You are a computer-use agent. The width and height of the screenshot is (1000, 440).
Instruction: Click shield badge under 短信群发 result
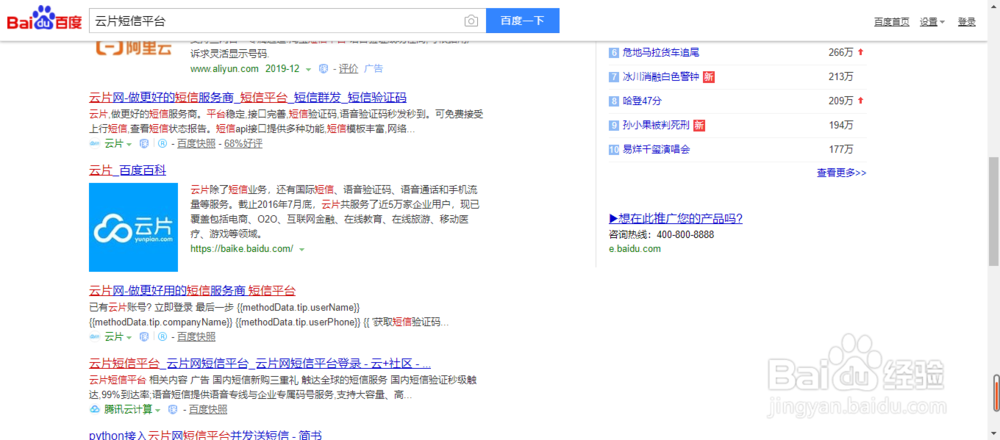(x=143, y=143)
